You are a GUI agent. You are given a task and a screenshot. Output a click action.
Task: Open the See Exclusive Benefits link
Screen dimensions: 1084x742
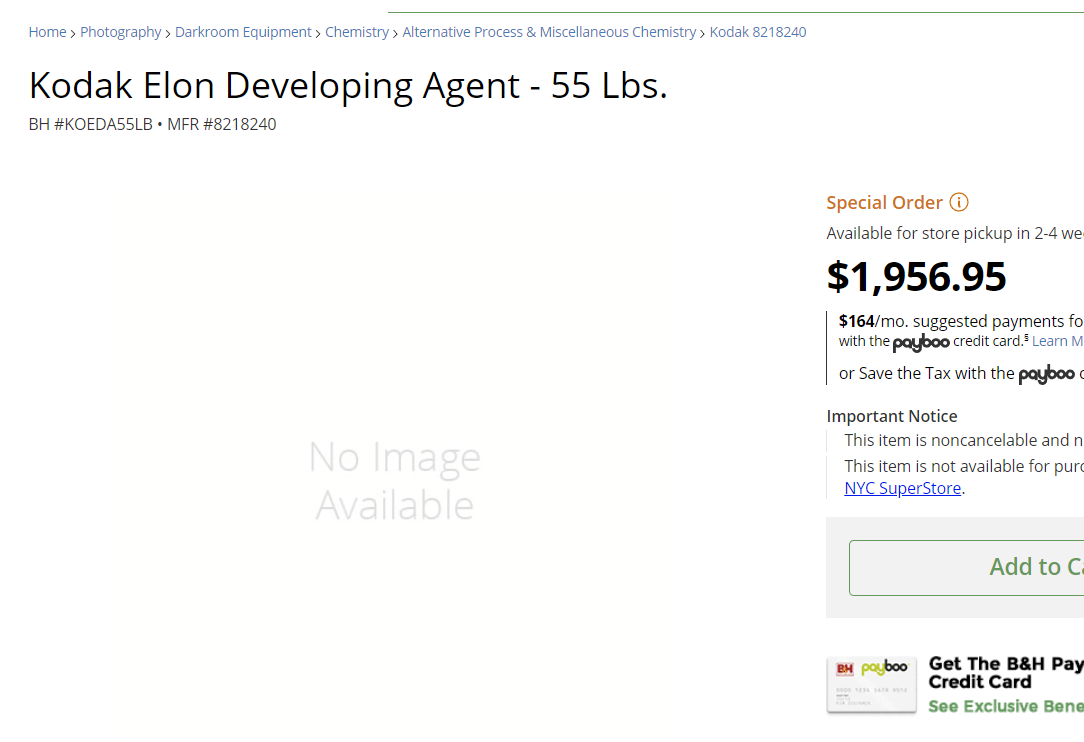[x=1005, y=706]
